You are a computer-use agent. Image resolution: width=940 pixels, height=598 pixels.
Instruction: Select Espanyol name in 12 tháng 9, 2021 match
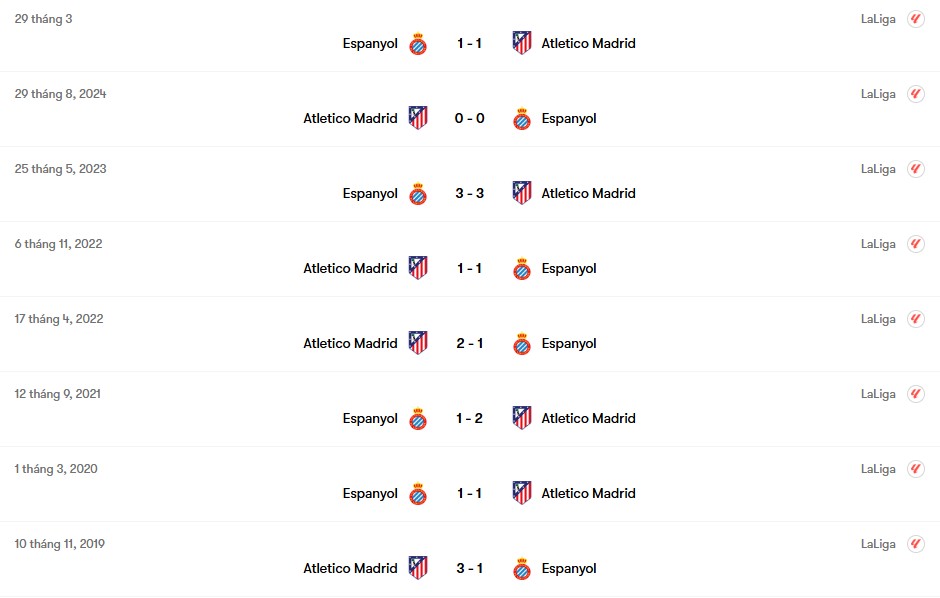coord(370,419)
